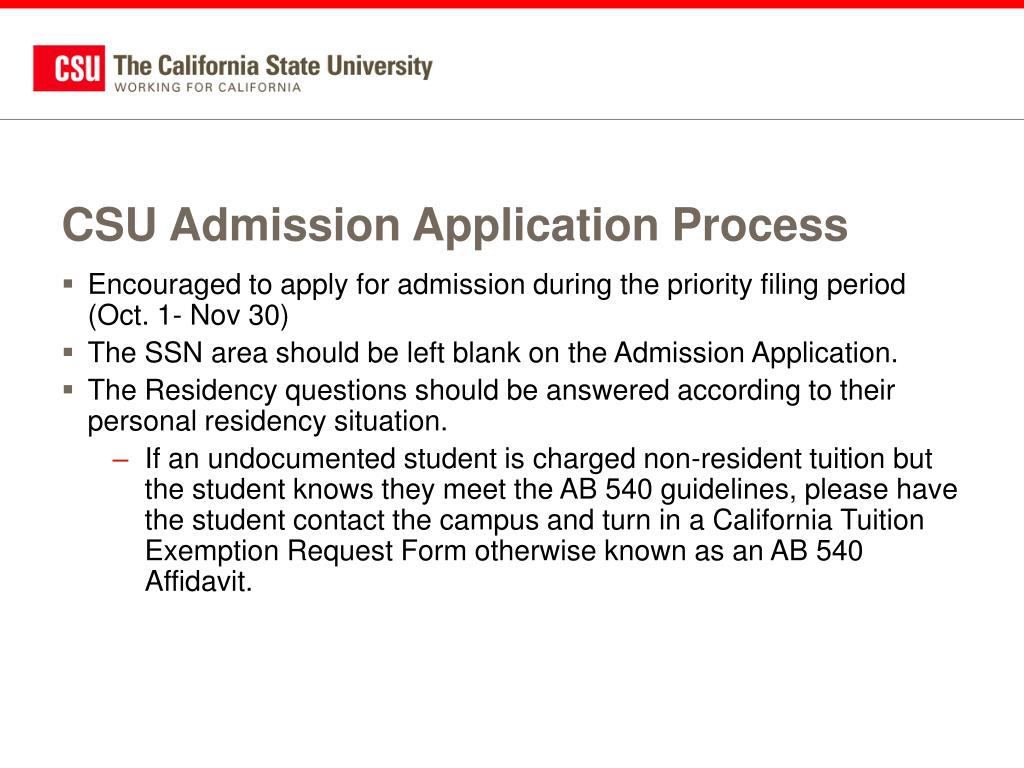Click the 'WORKING FOR CALIFORNIA' tagline
The height and width of the screenshot is (768, 1024).
coord(208,88)
